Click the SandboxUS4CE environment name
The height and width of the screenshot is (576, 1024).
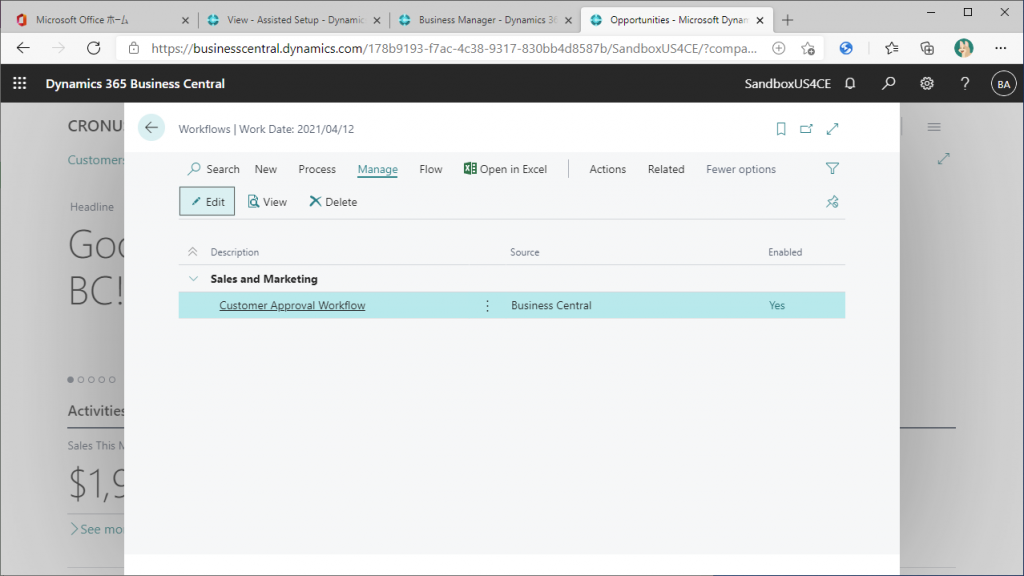(788, 84)
